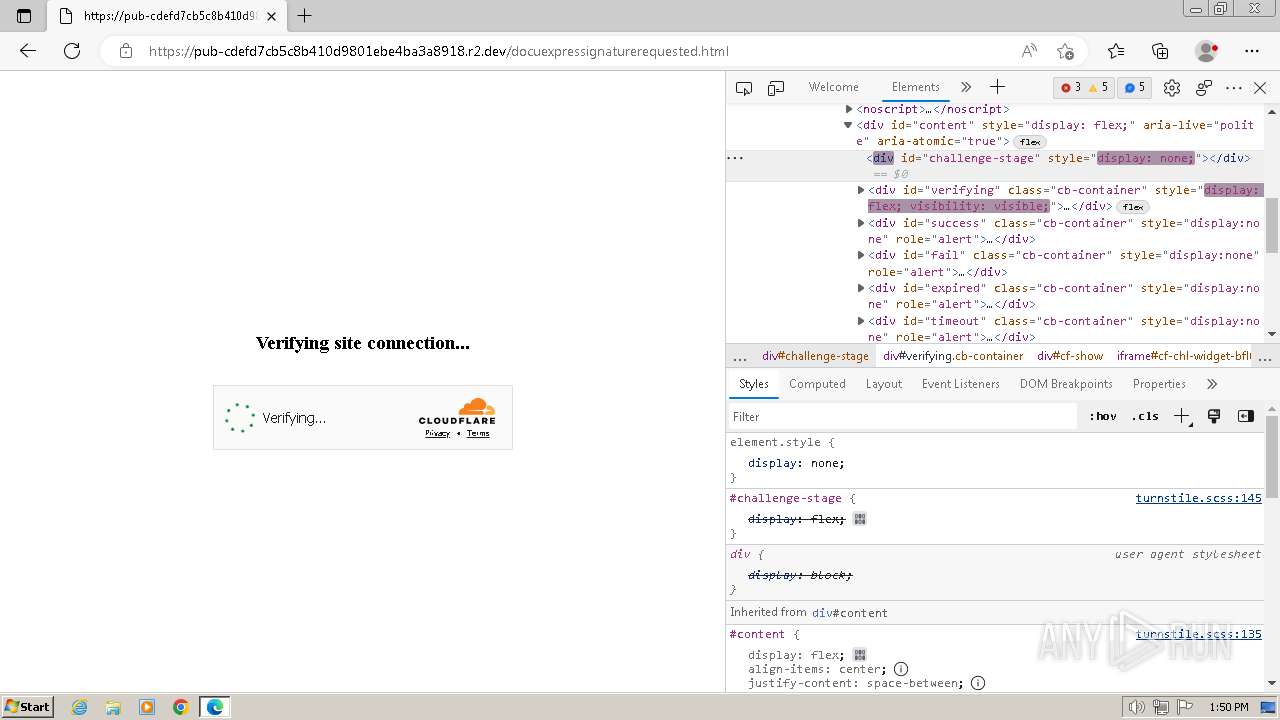Open Collections in Edge

(x=1160, y=51)
